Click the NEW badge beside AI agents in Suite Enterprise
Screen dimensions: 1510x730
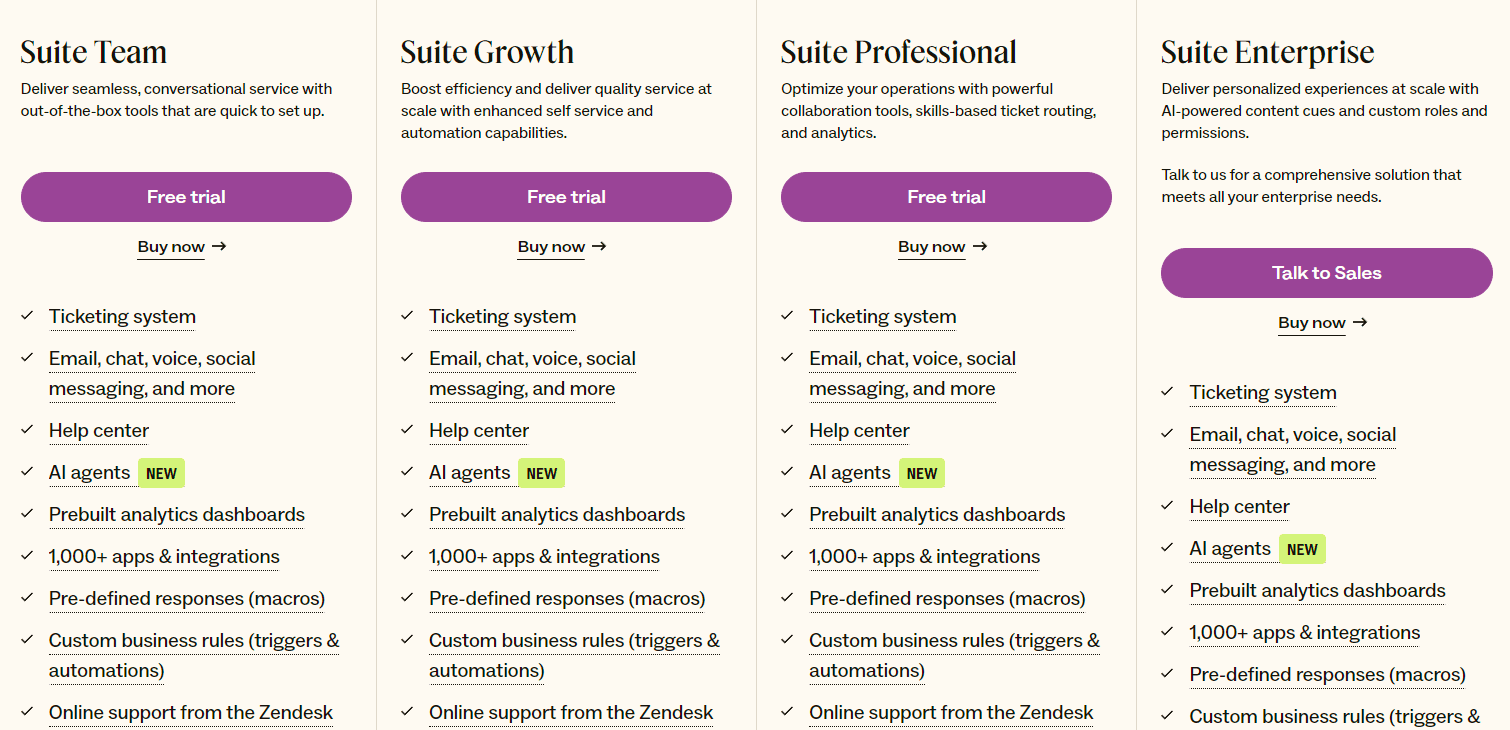(x=1302, y=548)
